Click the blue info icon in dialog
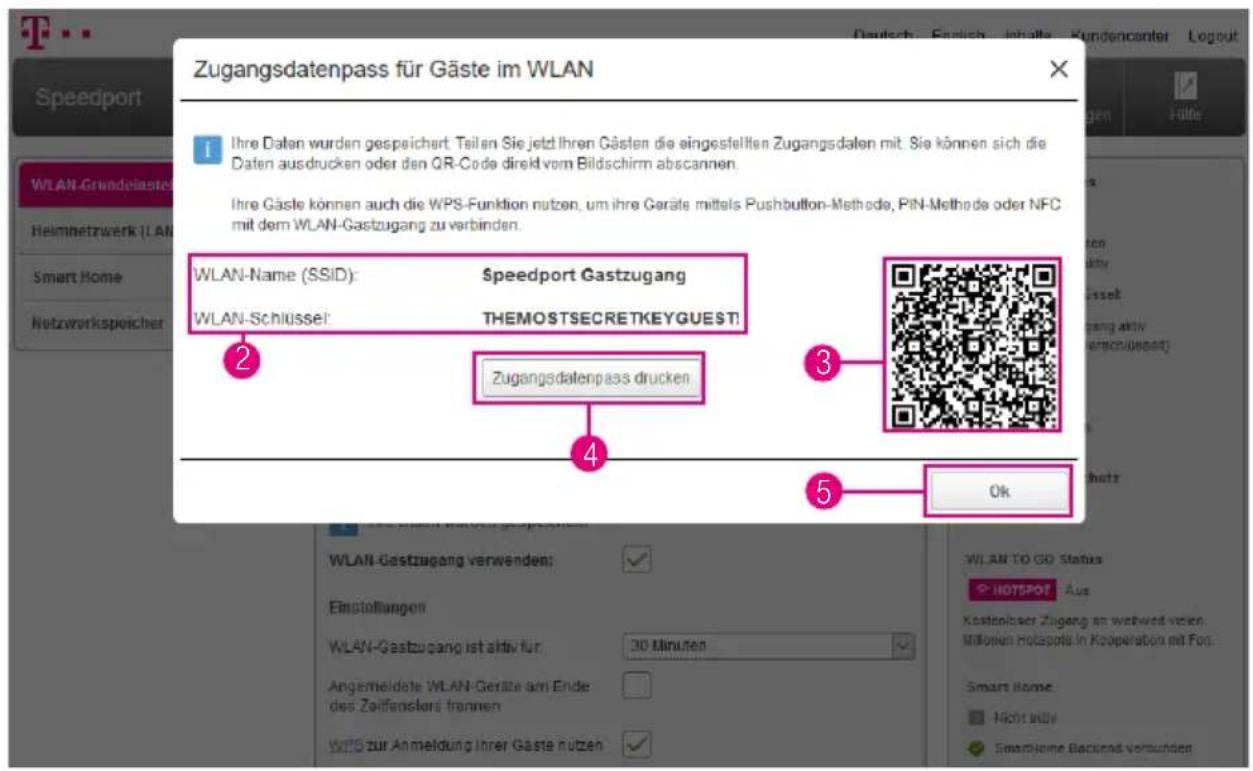Image resolution: width=1253 pixels, height=771 pixels. [206, 150]
